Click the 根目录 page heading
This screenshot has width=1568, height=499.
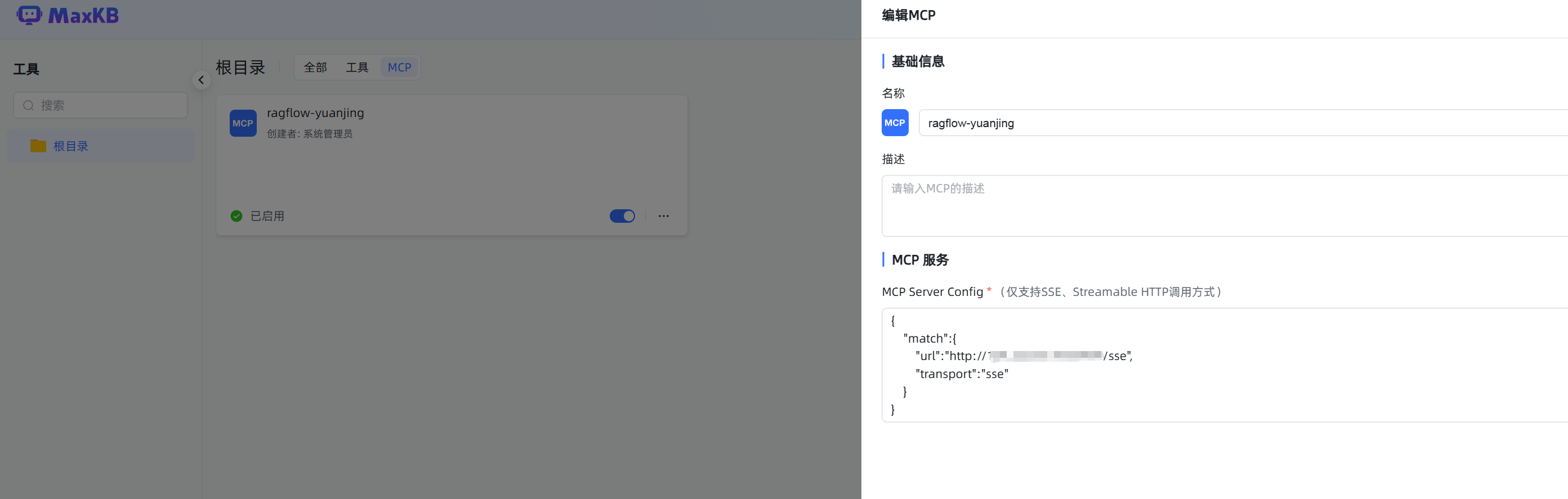(x=240, y=68)
